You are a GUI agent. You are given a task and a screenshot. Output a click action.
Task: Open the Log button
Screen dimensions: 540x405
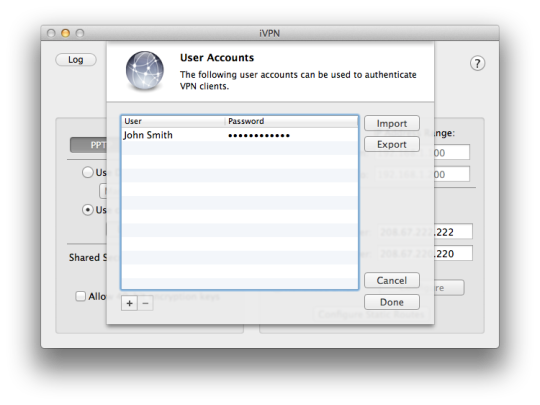pos(76,60)
